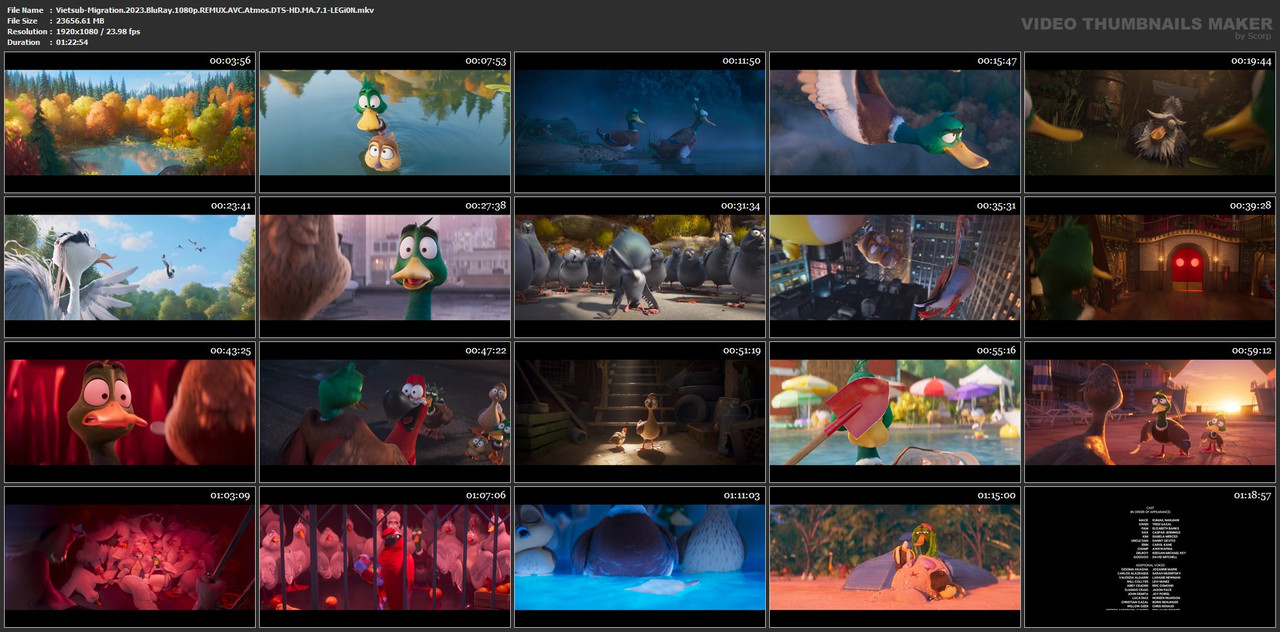The height and width of the screenshot is (632, 1280).
Task: Choose the thumbnail at 01:11:03
Action: point(640,557)
